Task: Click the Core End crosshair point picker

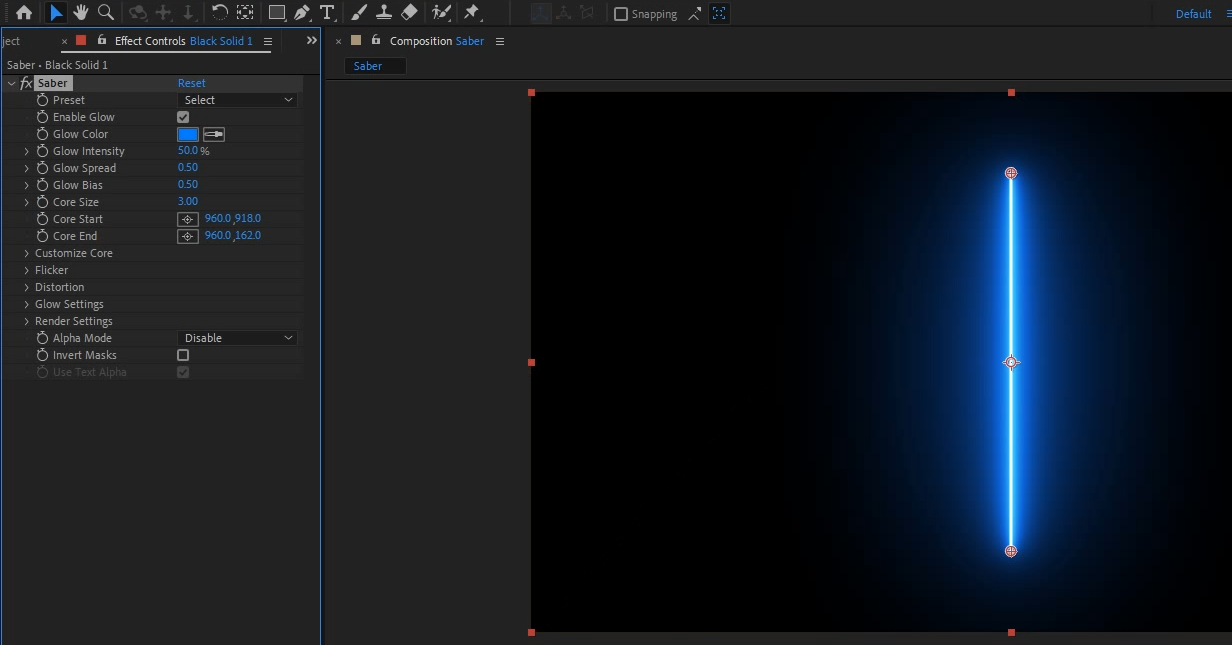Action: coord(187,236)
